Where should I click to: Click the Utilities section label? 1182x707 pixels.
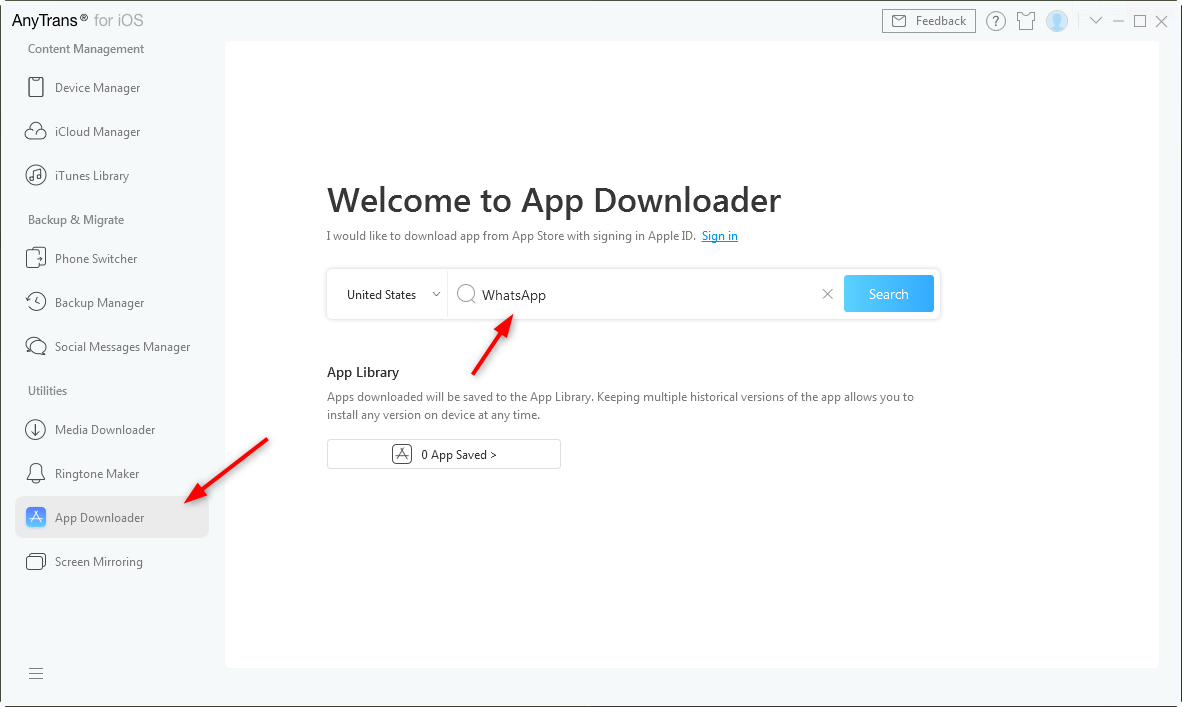pos(47,390)
